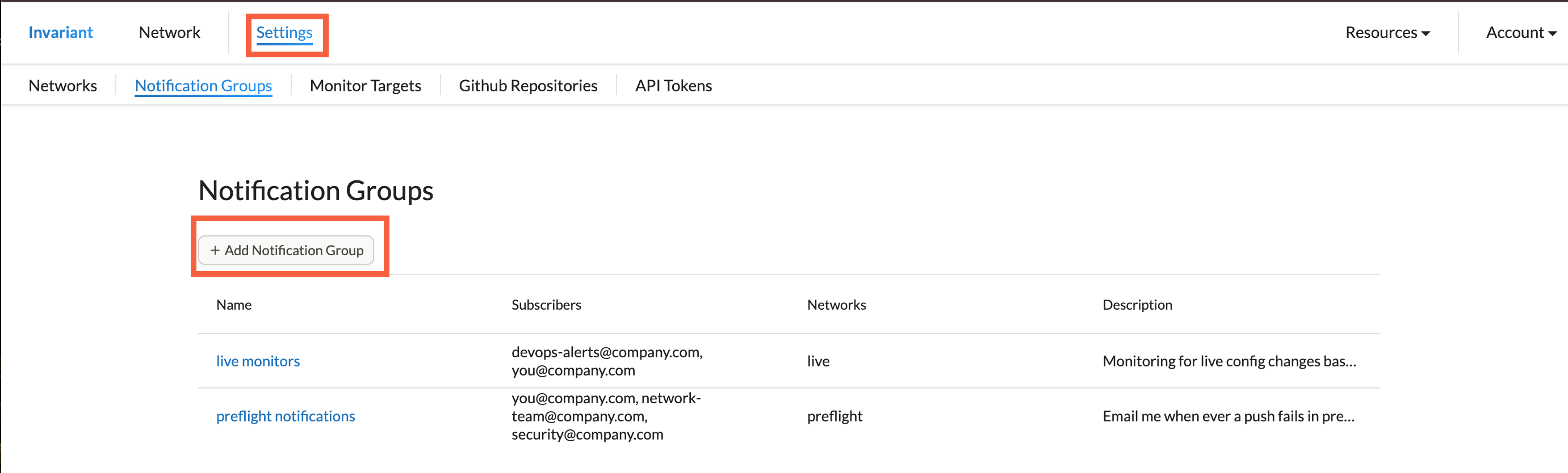The image size is (1568, 473).
Task: Click the plus icon on Add Notification Group
Action: coord(215,250)
